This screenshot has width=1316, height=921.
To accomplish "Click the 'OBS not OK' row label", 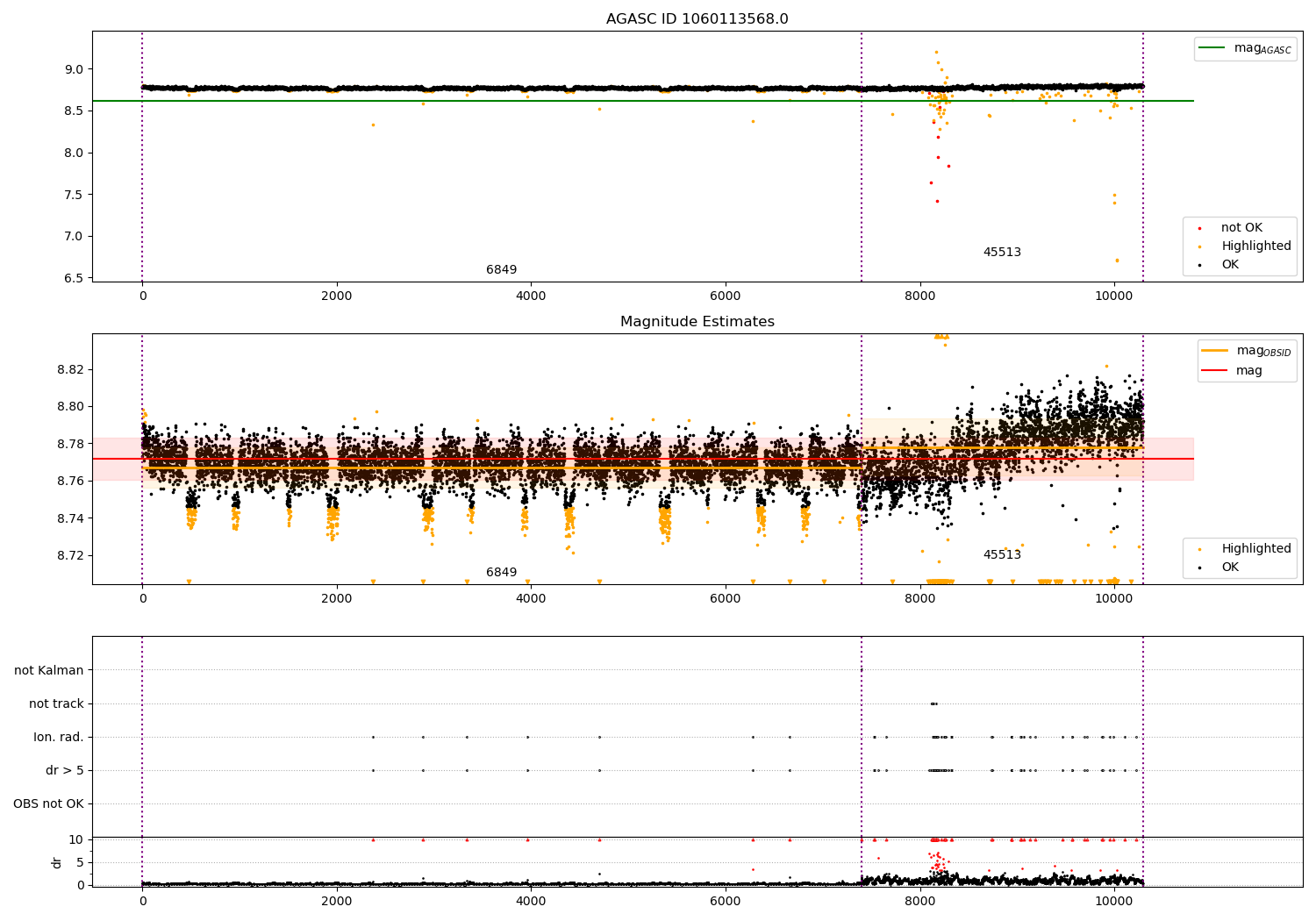I will point(49,804).
